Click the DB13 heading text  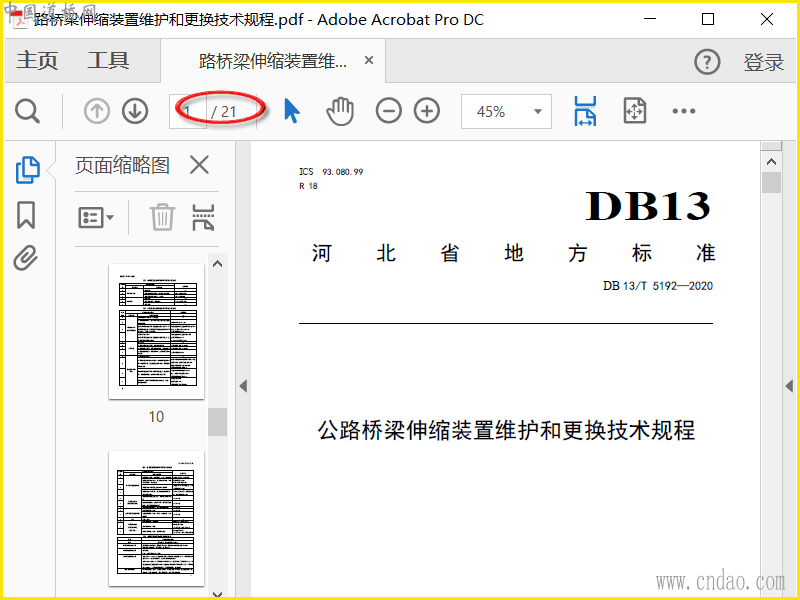coord(647,206)
